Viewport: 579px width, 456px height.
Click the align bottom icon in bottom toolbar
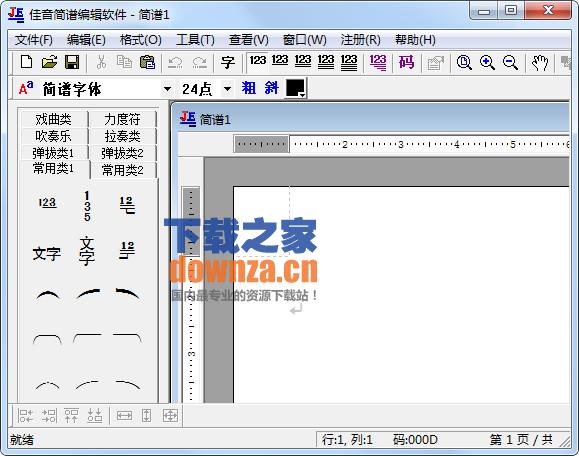pos(95,416)
